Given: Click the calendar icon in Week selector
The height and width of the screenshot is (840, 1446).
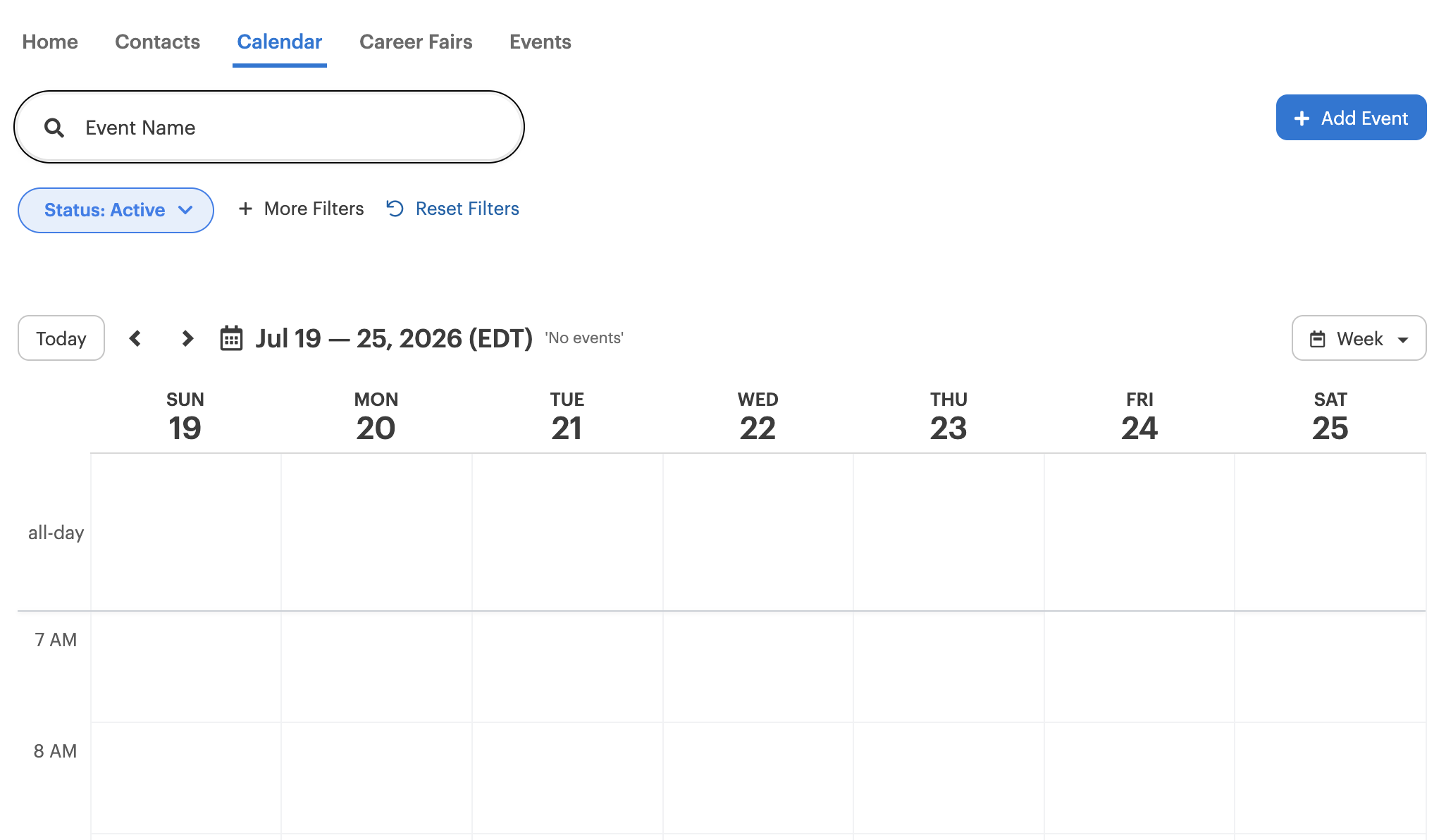Looking at the screenshot, I should coord(1317,339).
